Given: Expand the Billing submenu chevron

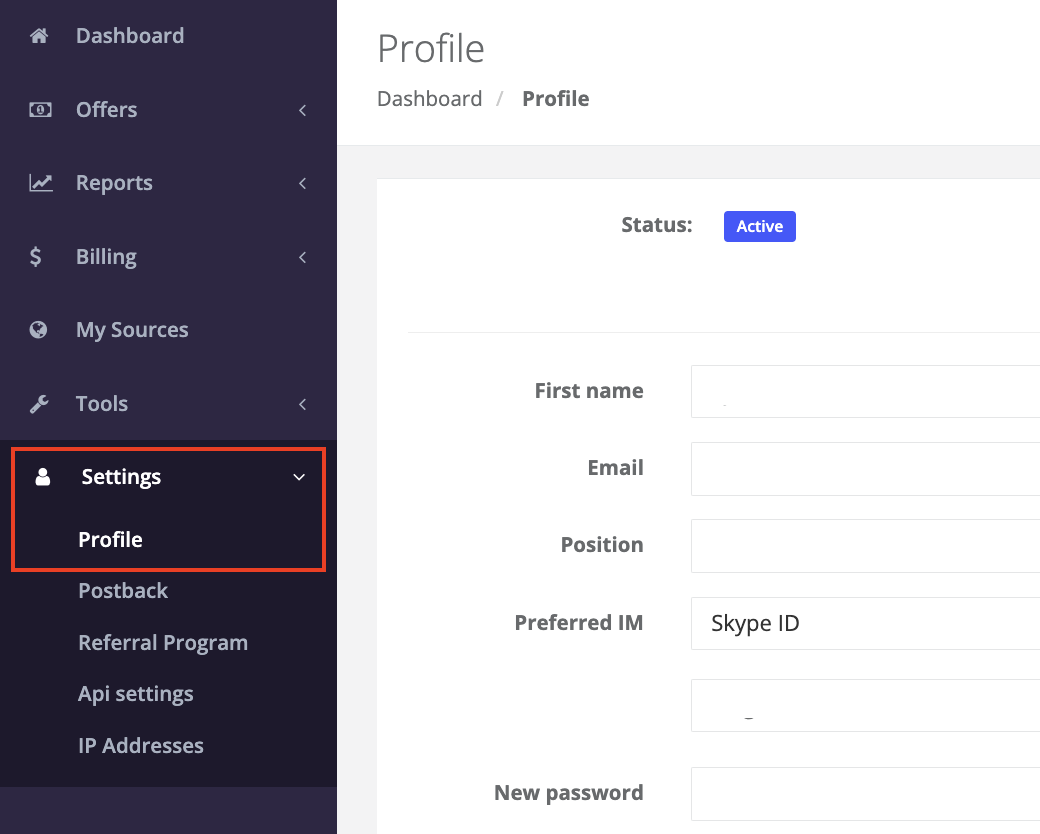Looking at the screenshot, I should [x=302, y=257].
